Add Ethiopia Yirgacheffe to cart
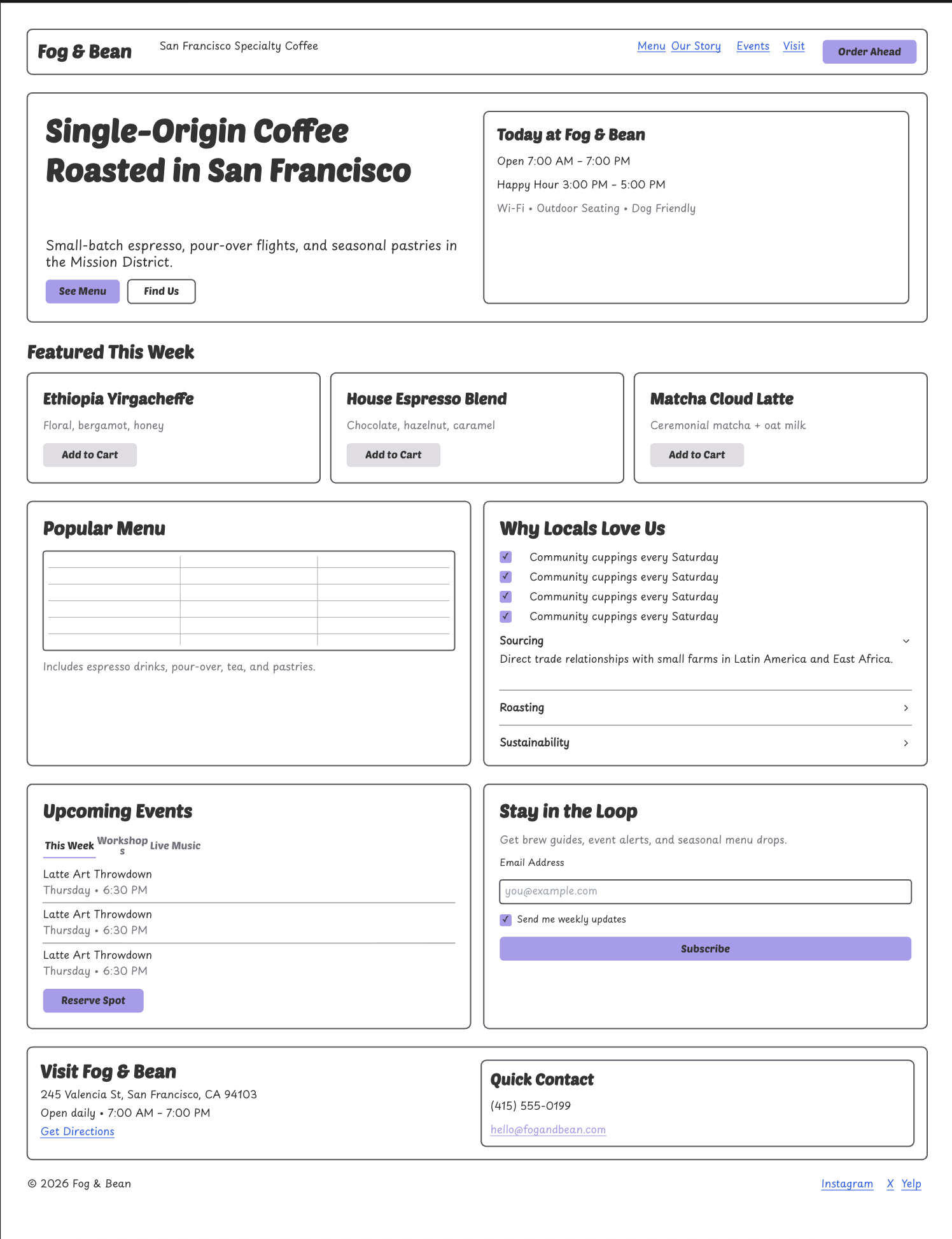The width and height of the screenshot is (952, 1239). pos(90,455)
